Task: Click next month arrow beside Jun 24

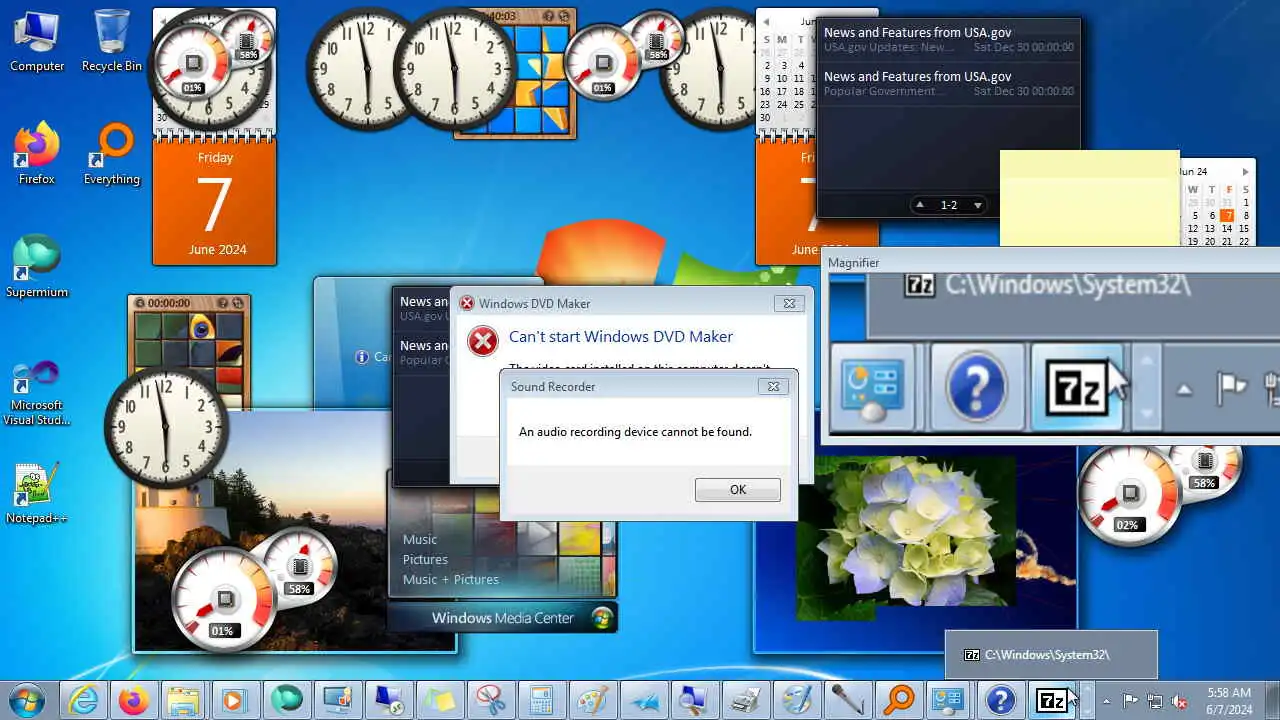Action: coord(1245,172)
